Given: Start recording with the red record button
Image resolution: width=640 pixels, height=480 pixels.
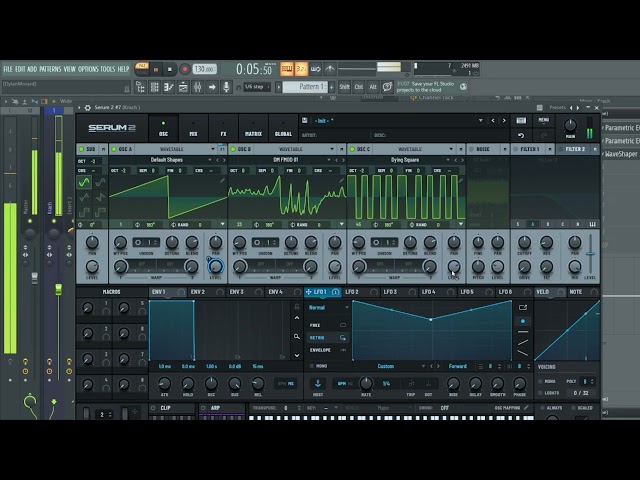Looking at the screenshot, I should [184, 69].
